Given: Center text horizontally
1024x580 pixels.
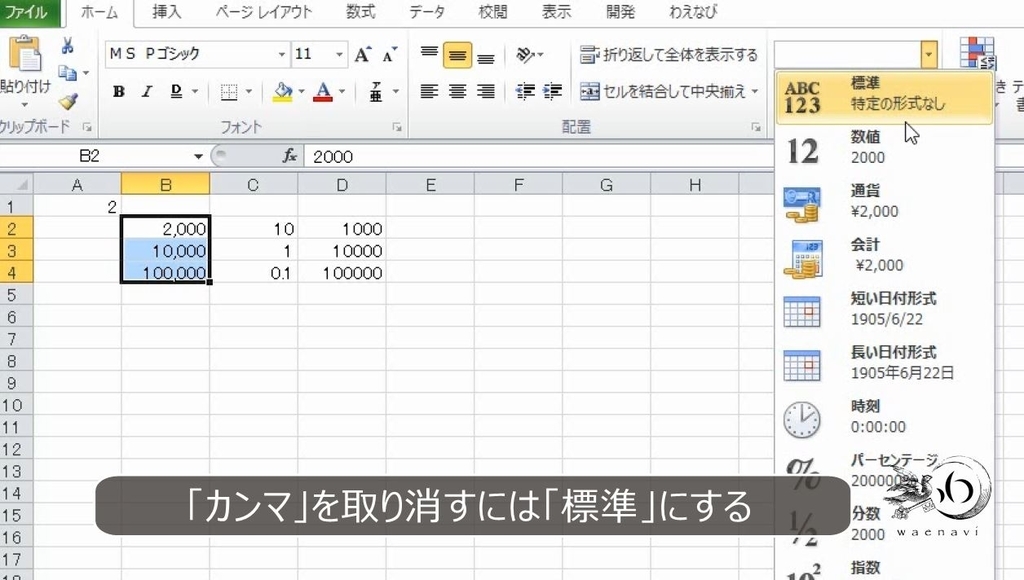Looking at the screenshot, I should click(x=457, y=91).
